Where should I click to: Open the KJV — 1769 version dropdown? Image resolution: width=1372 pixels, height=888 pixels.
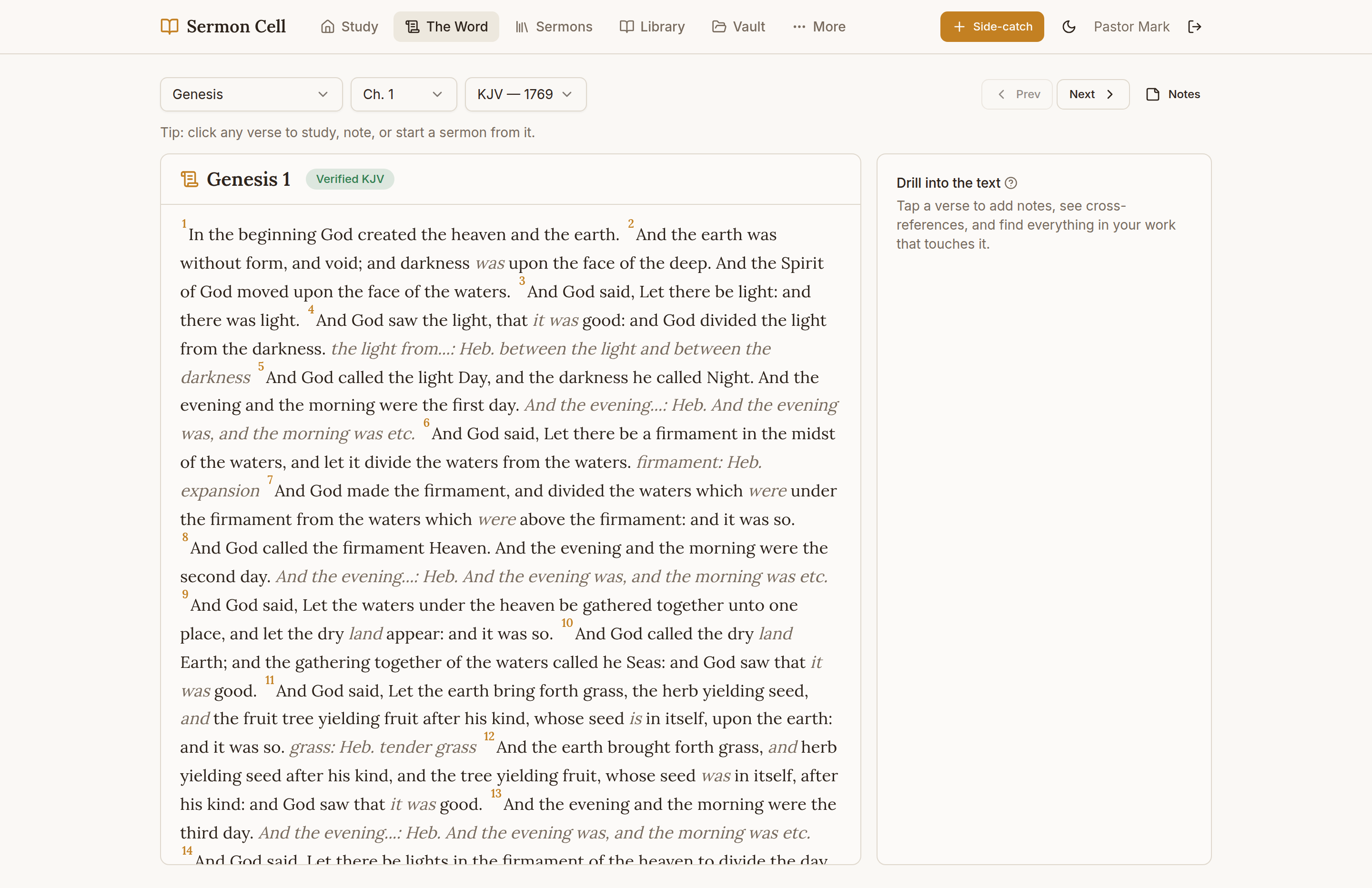[x=526, y=94]
